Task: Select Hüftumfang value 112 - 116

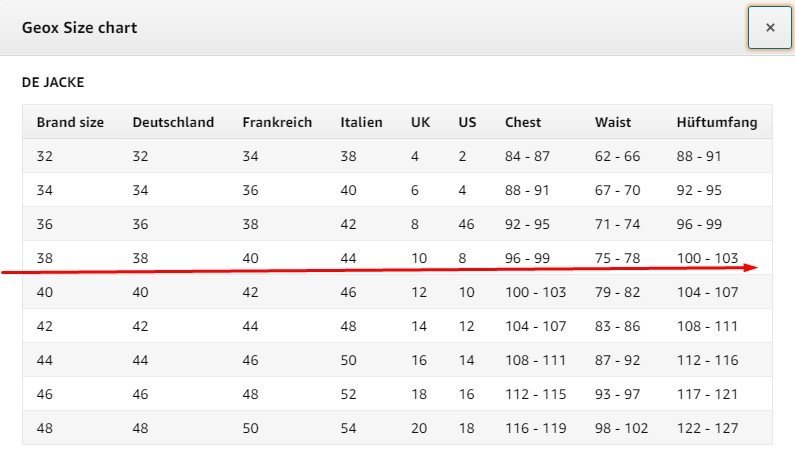Action: pyautogui.click(x=708, y=360)
